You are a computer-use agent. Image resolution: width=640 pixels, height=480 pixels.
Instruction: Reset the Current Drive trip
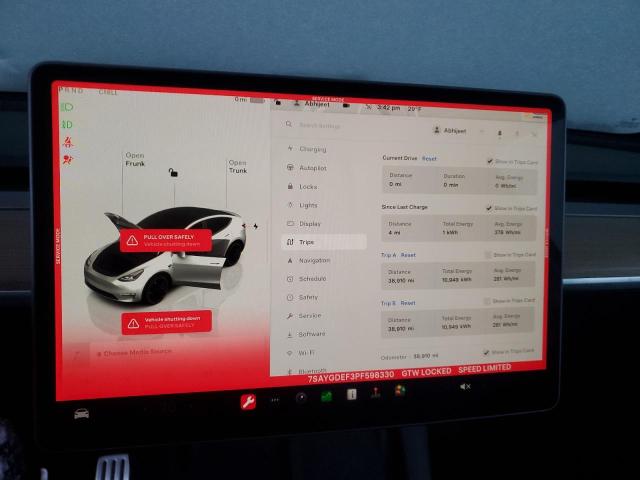(429, 159)
